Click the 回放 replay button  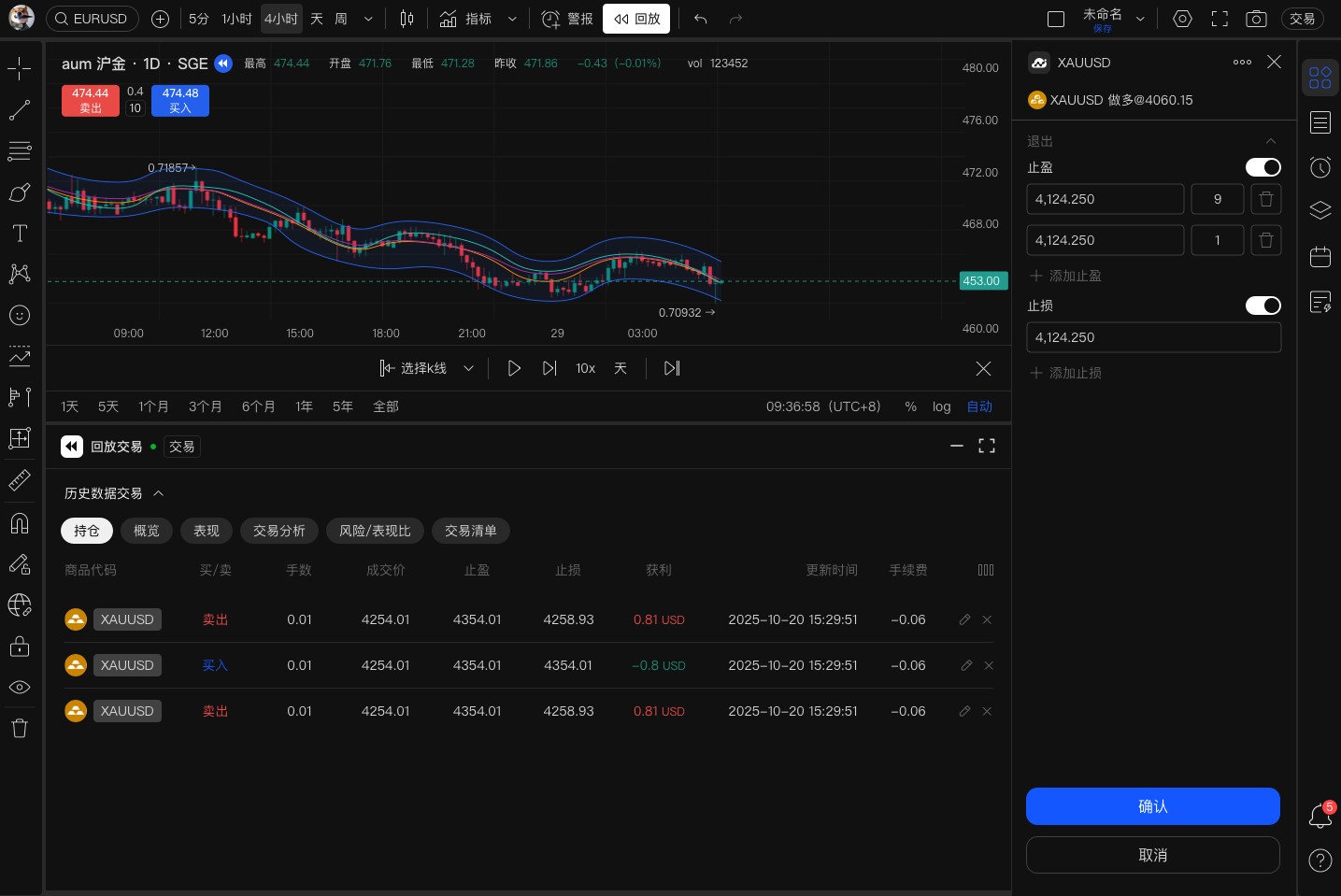[636, 19]
